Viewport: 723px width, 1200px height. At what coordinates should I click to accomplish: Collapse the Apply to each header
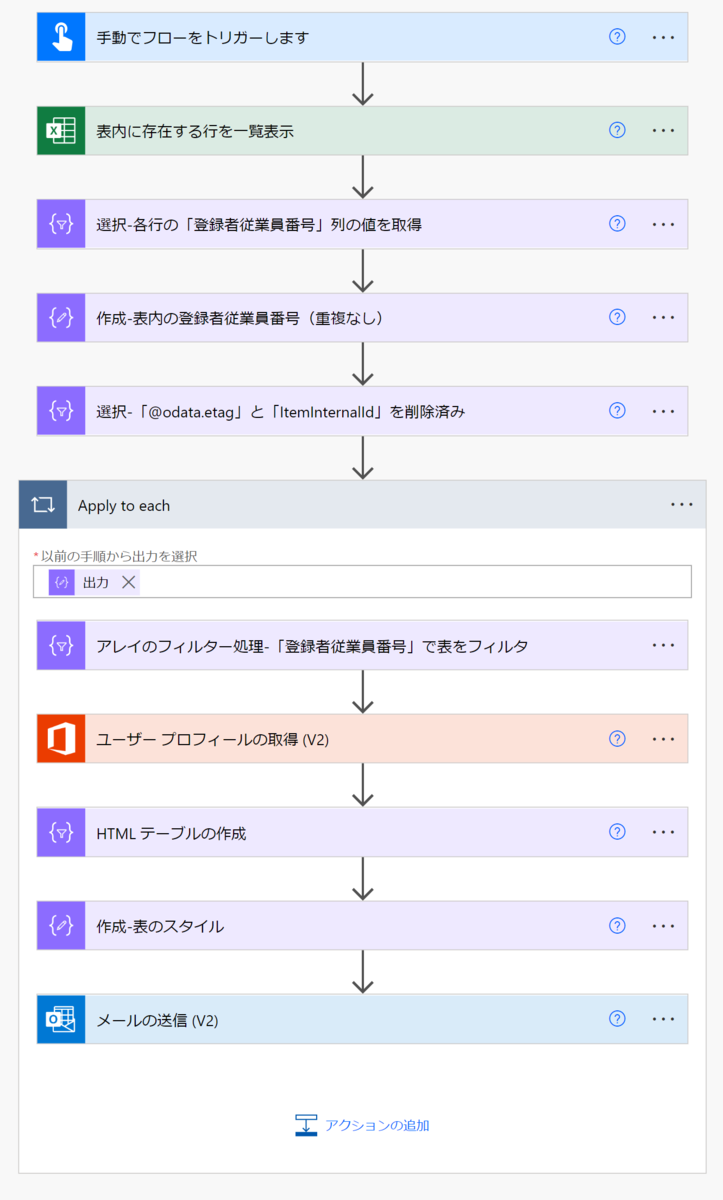[362, 505]
